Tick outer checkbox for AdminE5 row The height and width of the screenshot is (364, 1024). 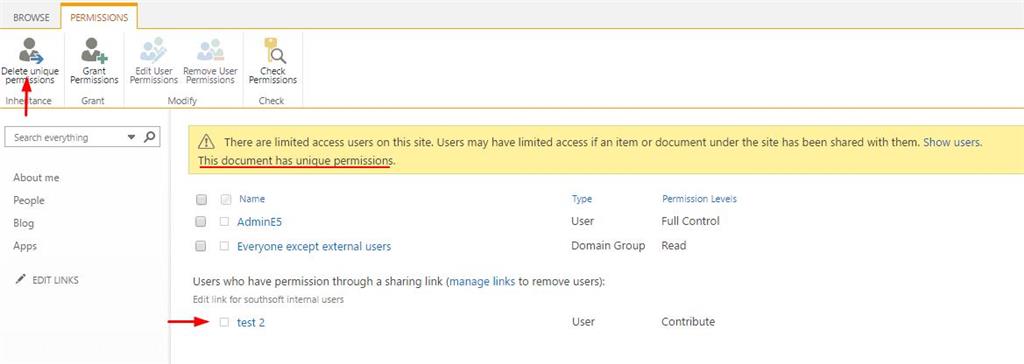(201, 222)
